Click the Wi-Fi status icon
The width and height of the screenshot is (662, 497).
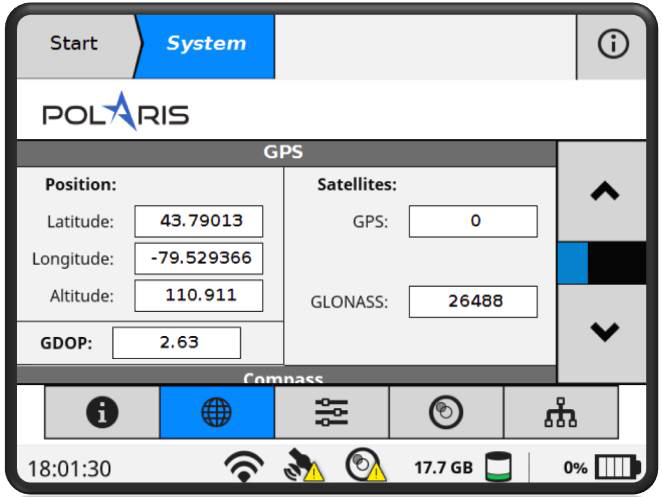244,466
